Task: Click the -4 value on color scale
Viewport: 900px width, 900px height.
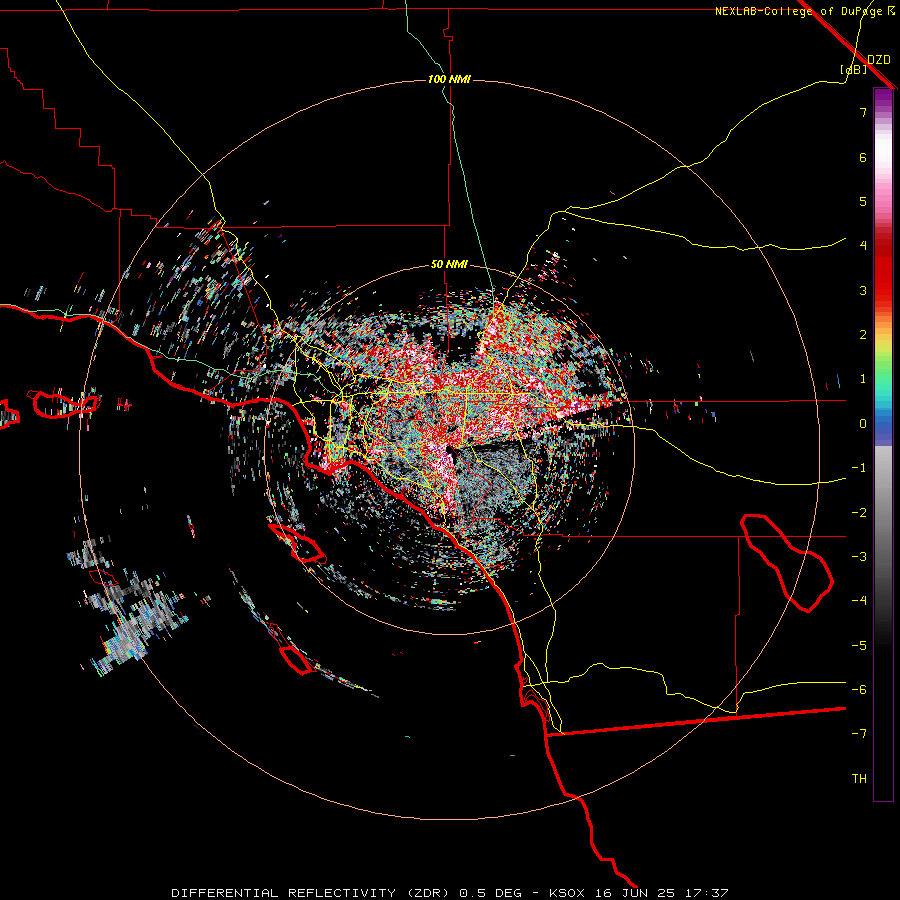Action: point(859,601)
